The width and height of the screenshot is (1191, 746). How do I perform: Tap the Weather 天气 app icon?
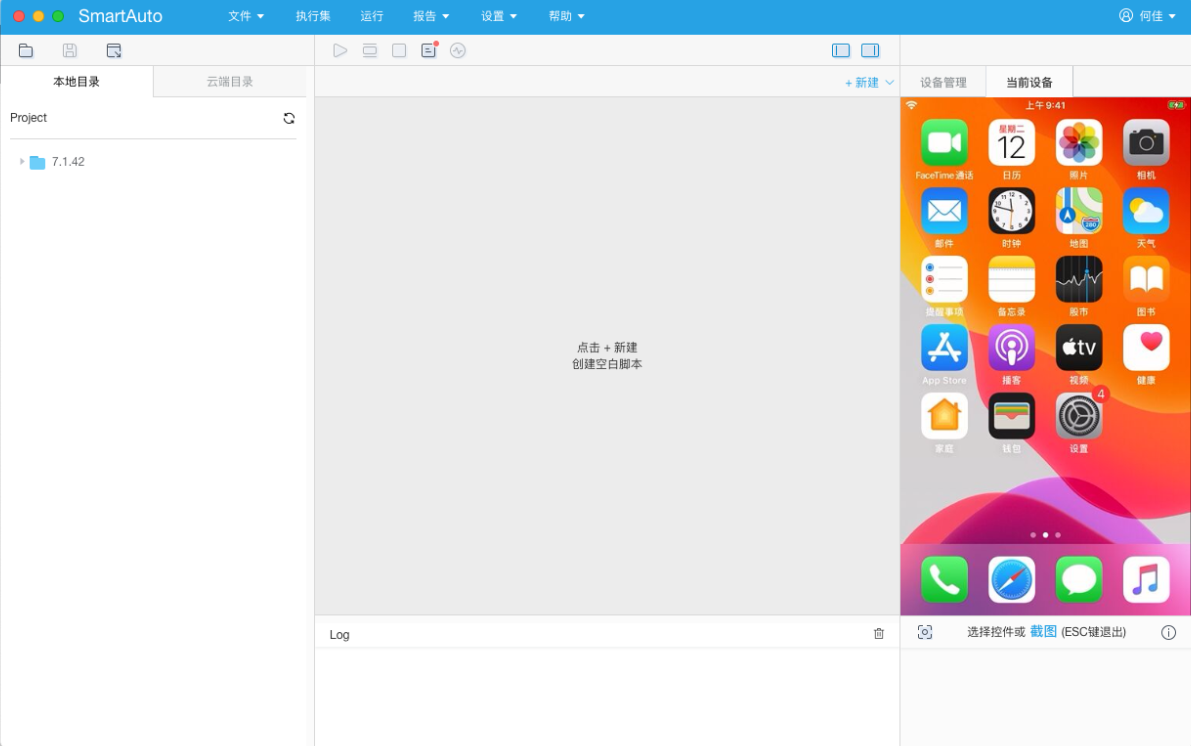1145,211
